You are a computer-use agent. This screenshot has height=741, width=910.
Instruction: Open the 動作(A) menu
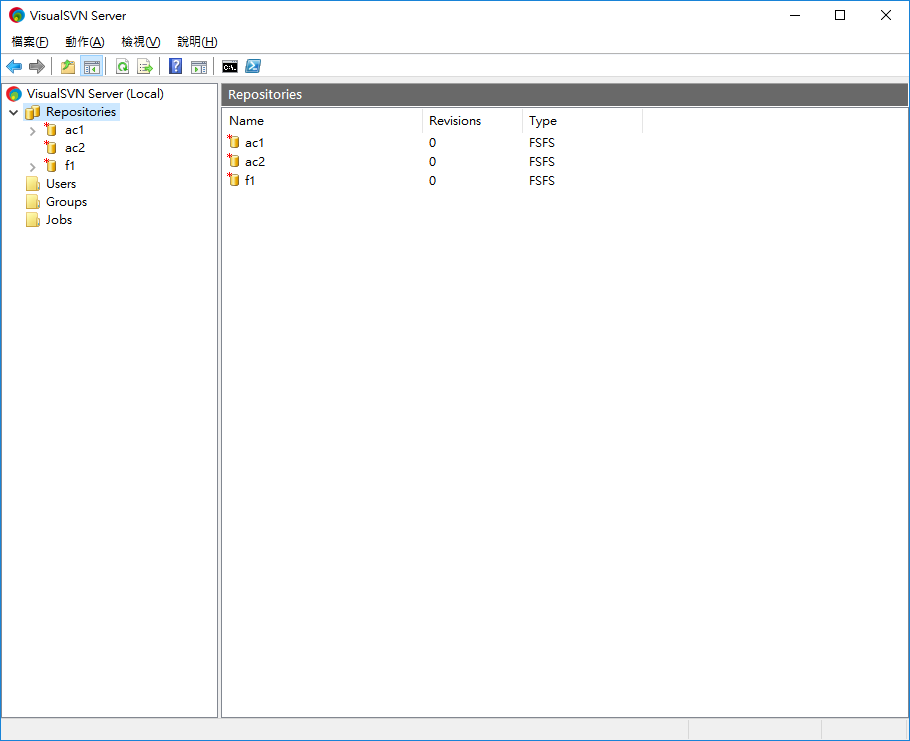(x=85, y=42)
